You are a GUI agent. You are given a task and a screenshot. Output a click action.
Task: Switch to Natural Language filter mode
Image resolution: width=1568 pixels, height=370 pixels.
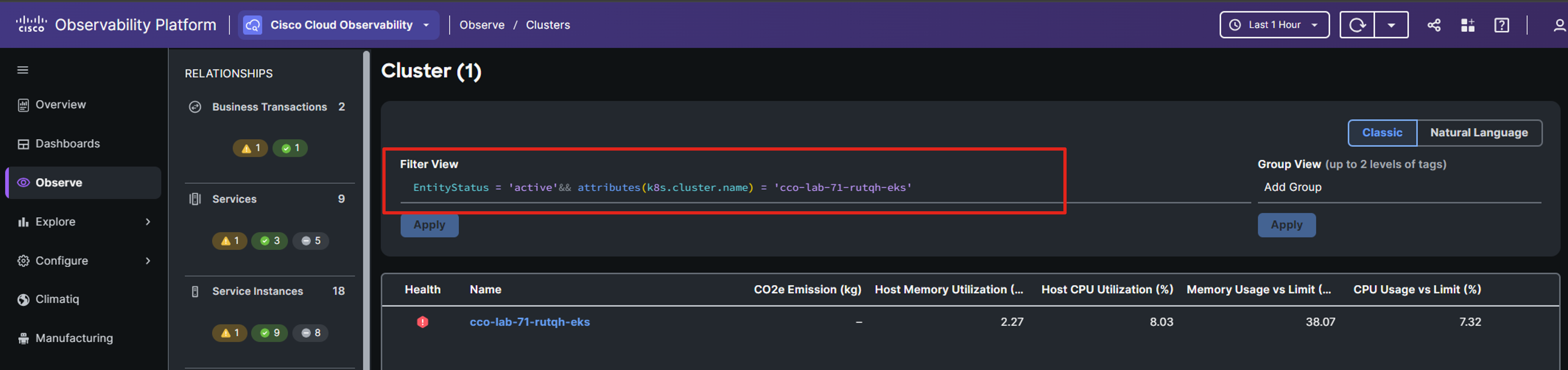[x=1479, y=133]
